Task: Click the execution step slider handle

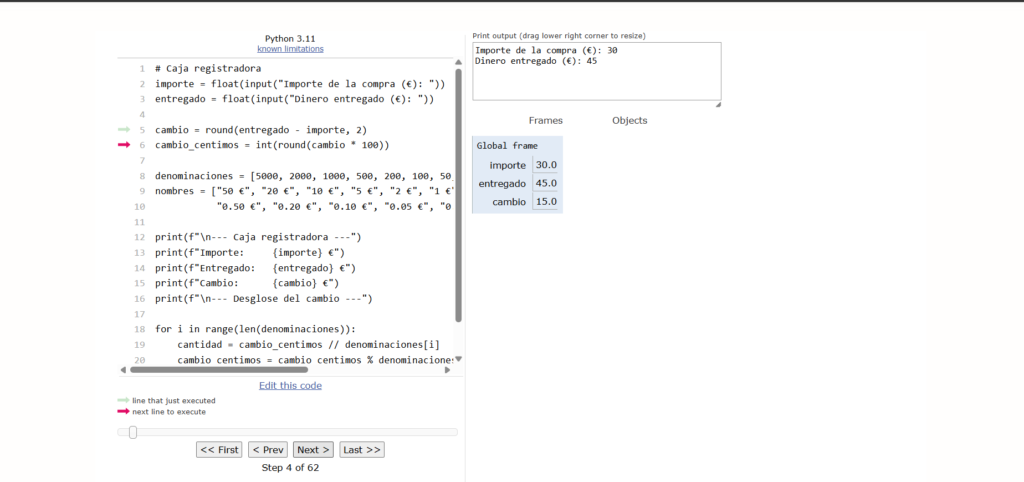Action: coord(132,432)
